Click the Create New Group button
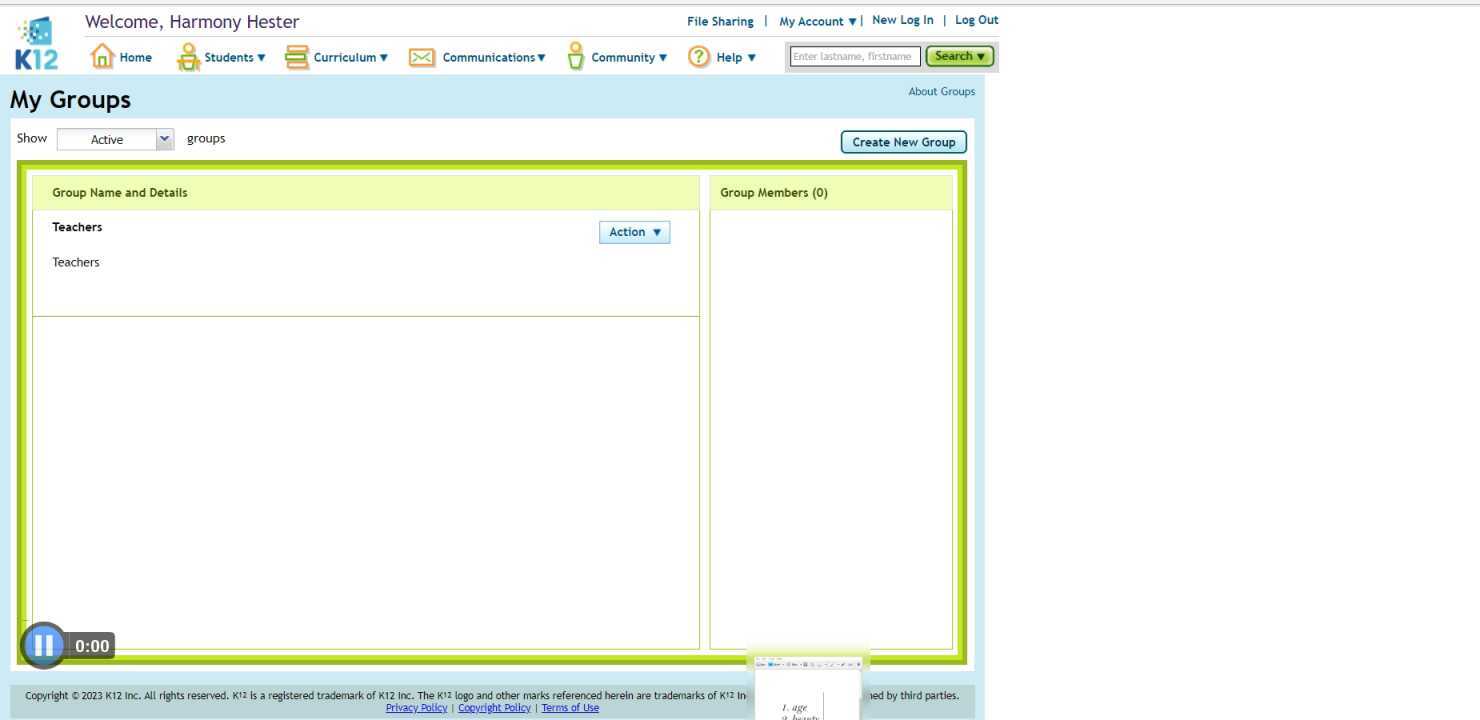 902,141
